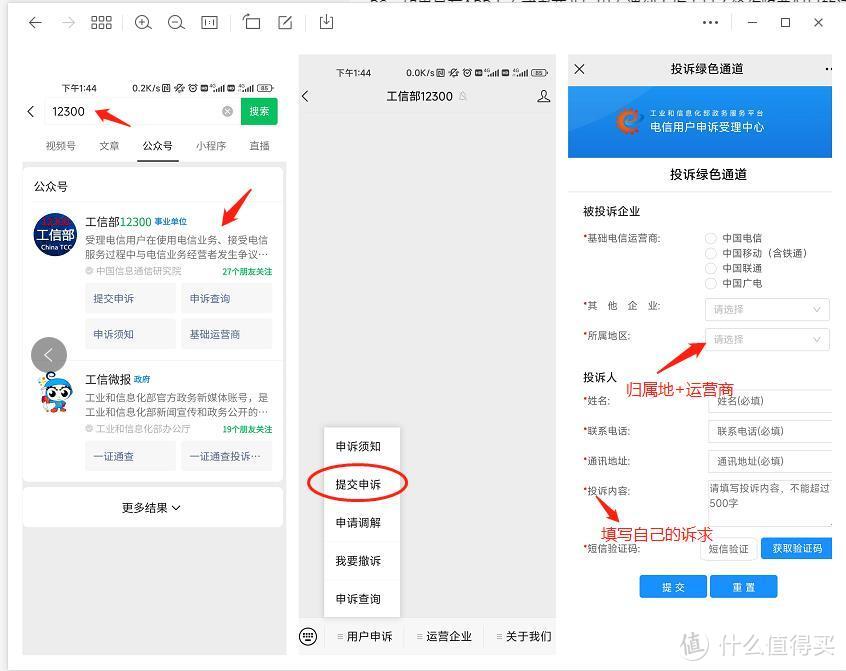This screenshot has height=671, width=846.
Task: Clear the 12300 search text
Action: tap(228, 111)
